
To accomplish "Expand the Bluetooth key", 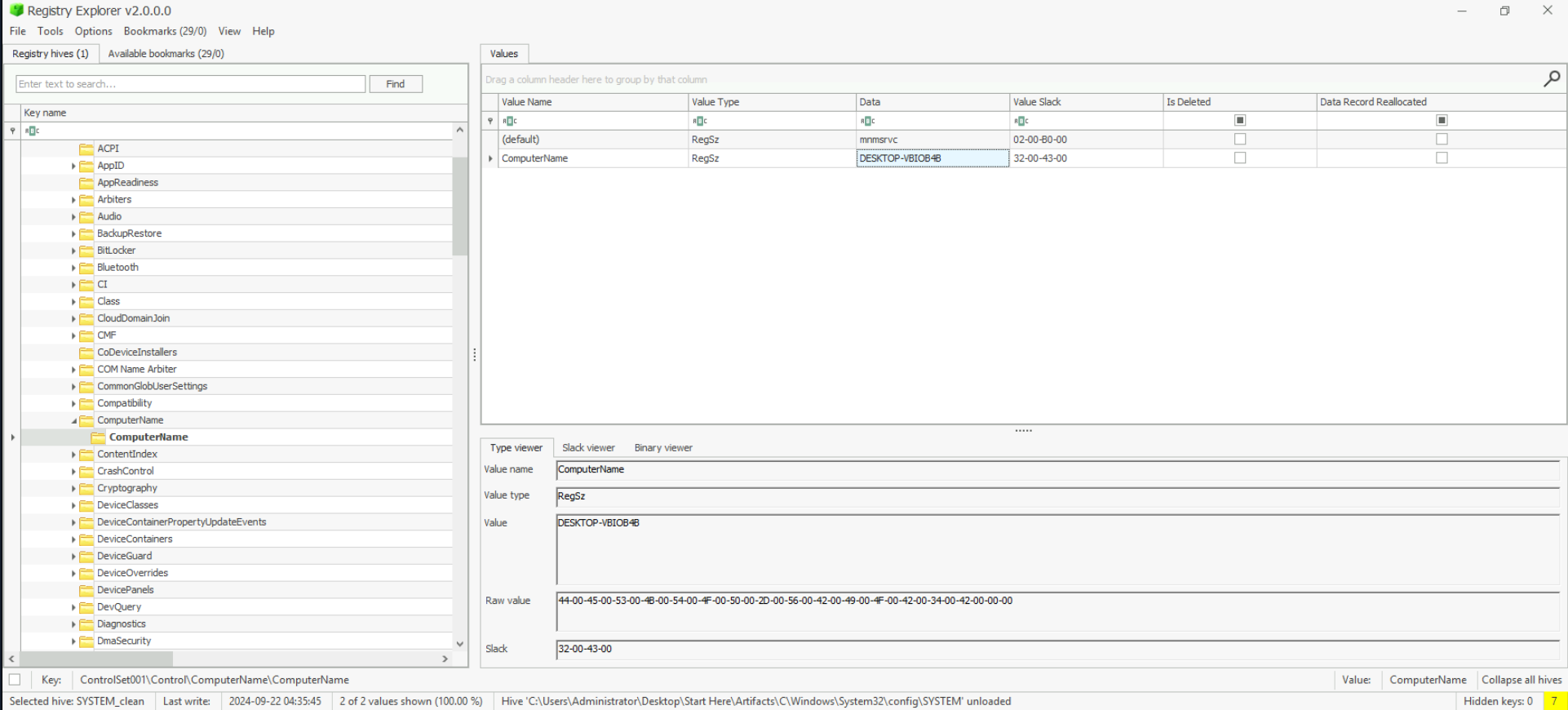I will pos(73,268).
